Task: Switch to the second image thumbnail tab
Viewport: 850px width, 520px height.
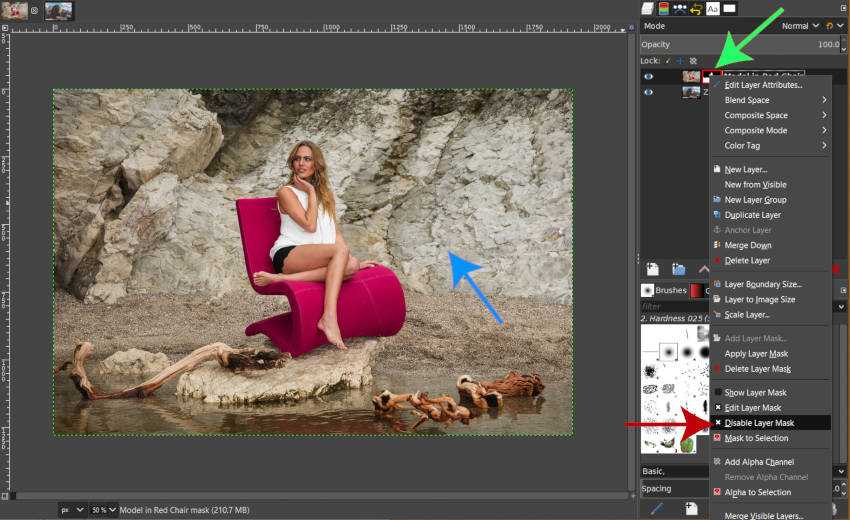Action: tap(58, 11)
